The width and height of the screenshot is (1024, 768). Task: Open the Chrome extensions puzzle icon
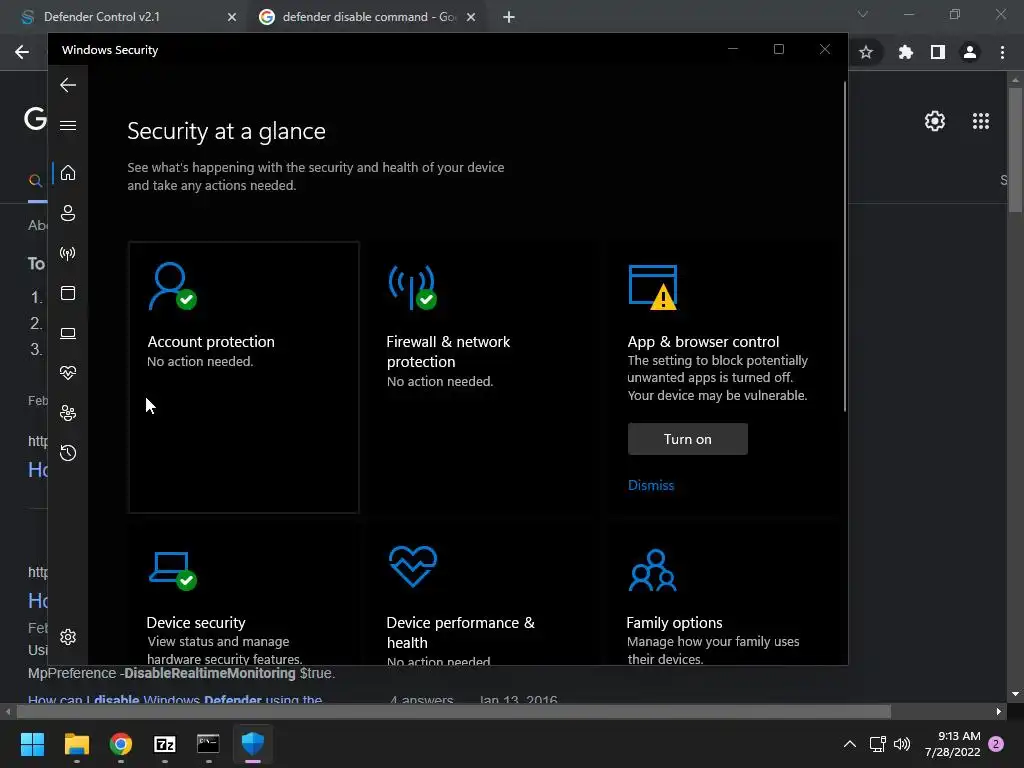(x=905, y=52)
